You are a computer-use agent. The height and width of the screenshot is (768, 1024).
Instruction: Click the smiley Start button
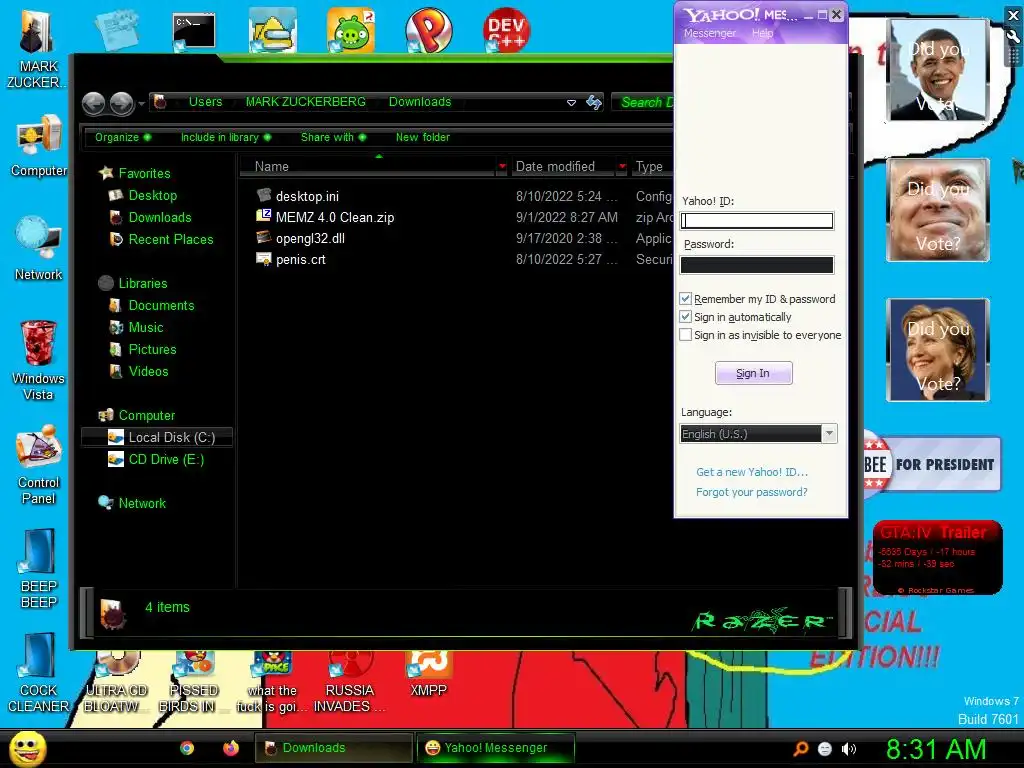pos(27,748)
